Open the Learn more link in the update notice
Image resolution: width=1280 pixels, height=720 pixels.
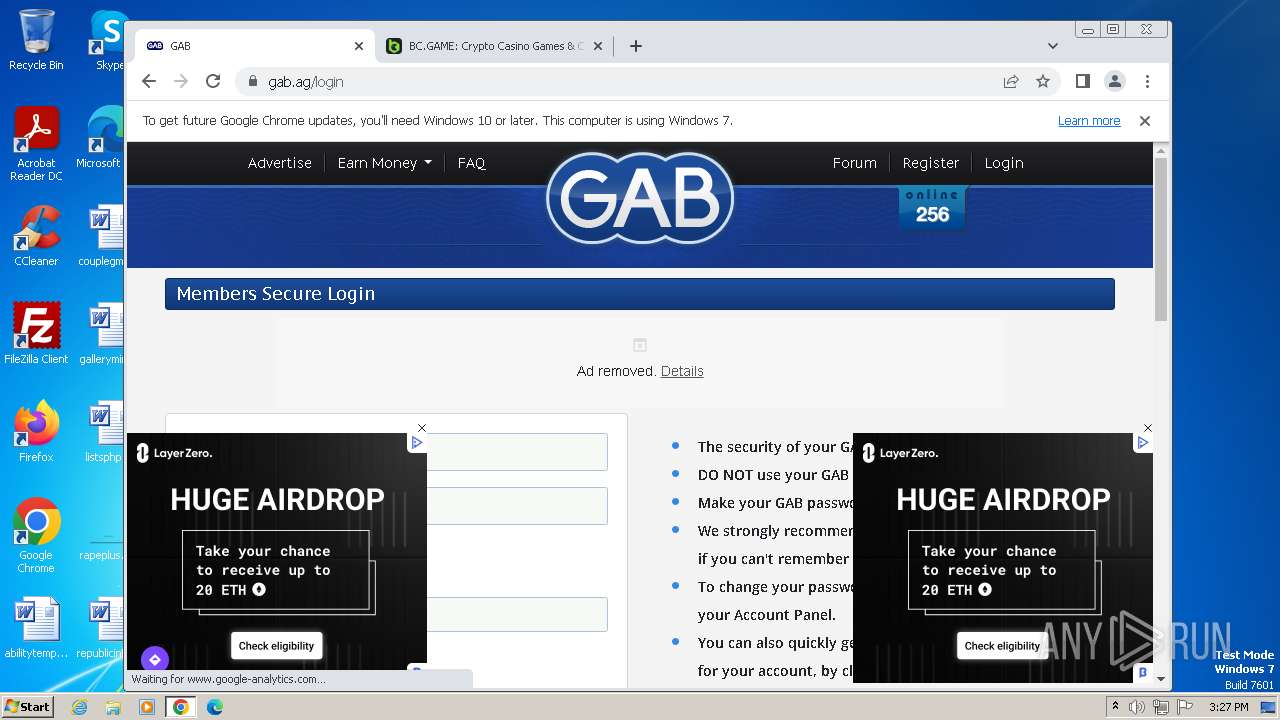(x=1089, y=121)
